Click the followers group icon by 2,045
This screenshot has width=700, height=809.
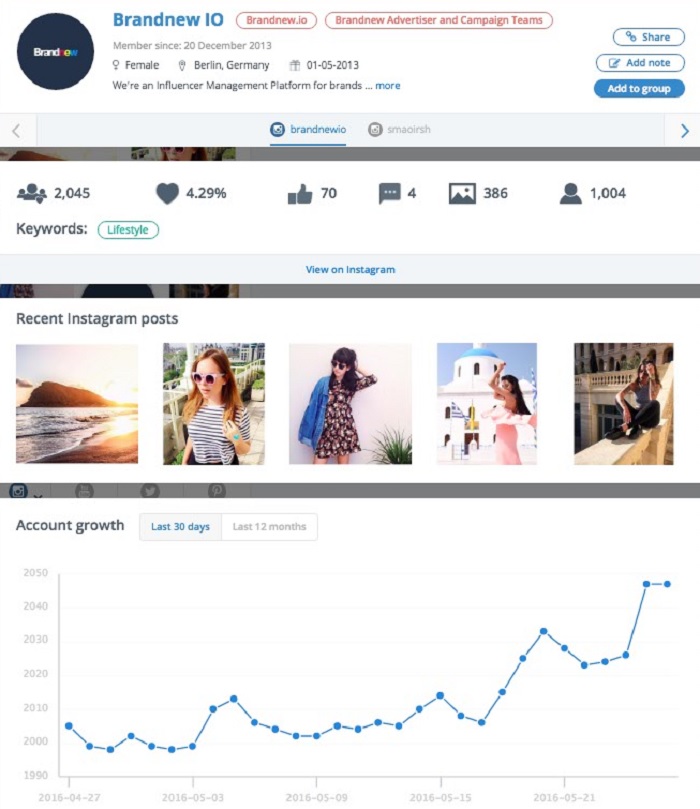(x=32, y=193)
